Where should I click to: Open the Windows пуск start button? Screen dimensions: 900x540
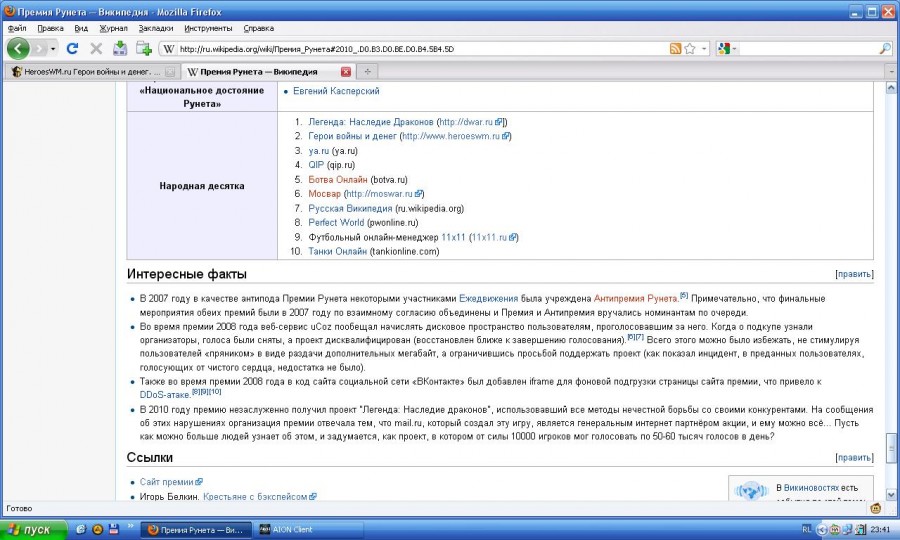click(33, 530)
